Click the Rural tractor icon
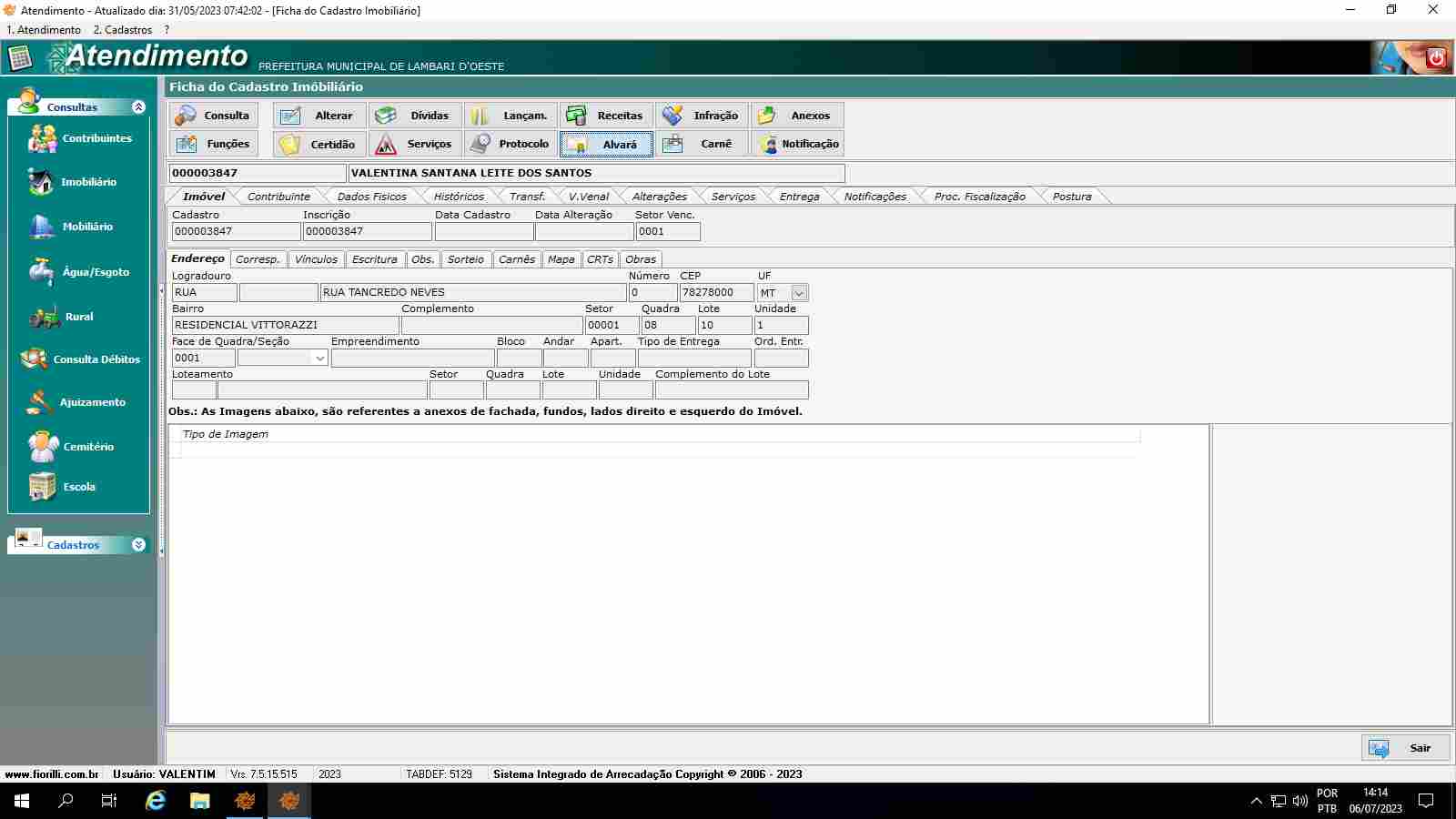The height and width of the screenshot is (819, 1456). point(44,317)
